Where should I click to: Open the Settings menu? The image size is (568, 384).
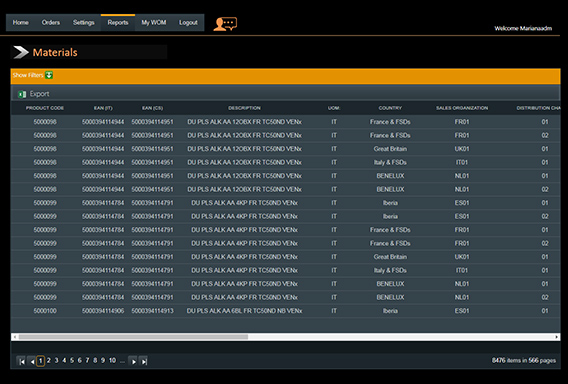(x=84, y=22)
